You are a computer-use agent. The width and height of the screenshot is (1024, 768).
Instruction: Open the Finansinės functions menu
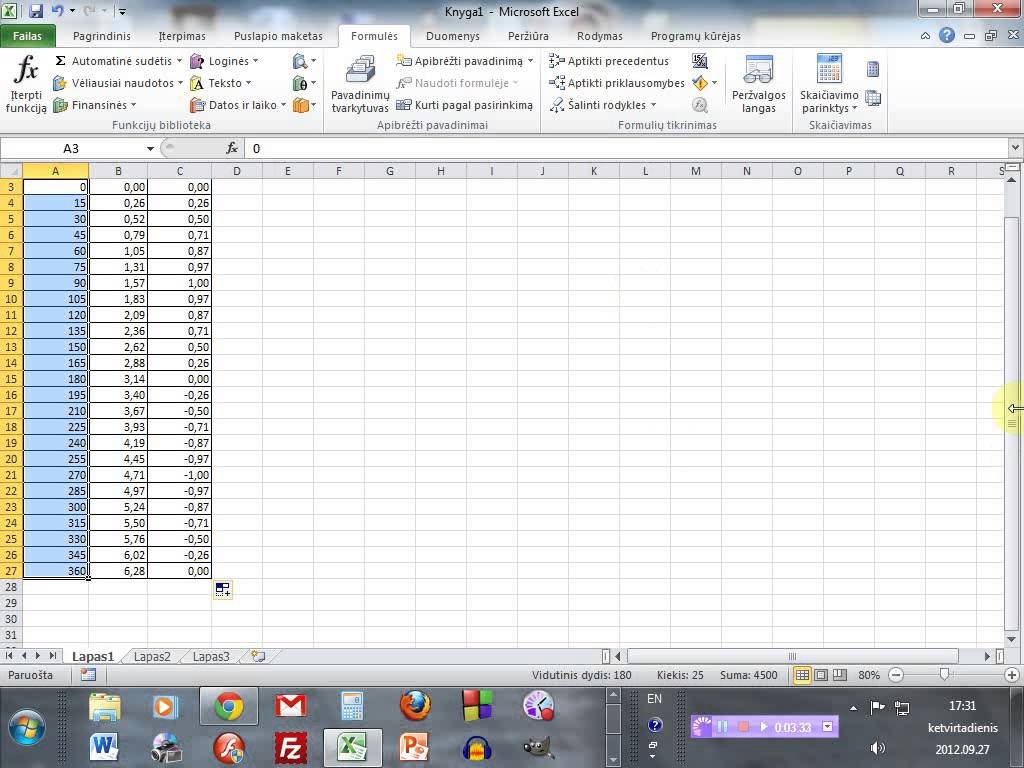pos(95,104)
